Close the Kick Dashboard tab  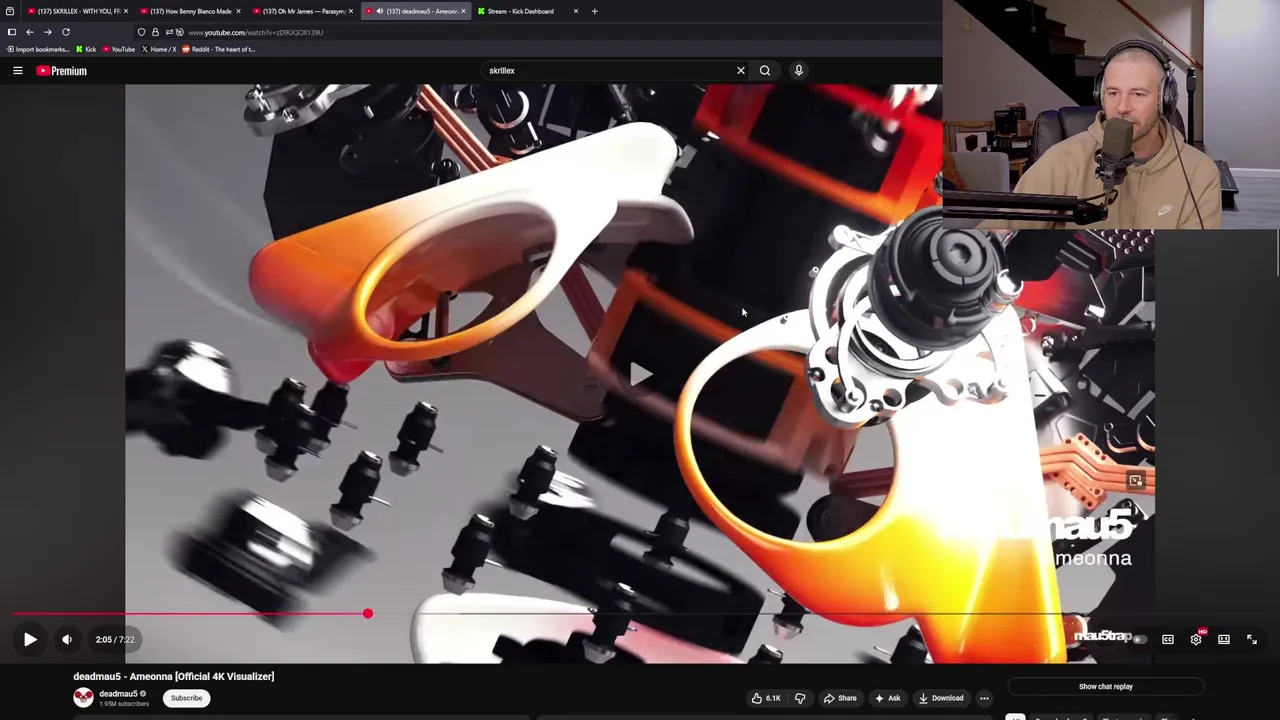(x=575, y=11)
